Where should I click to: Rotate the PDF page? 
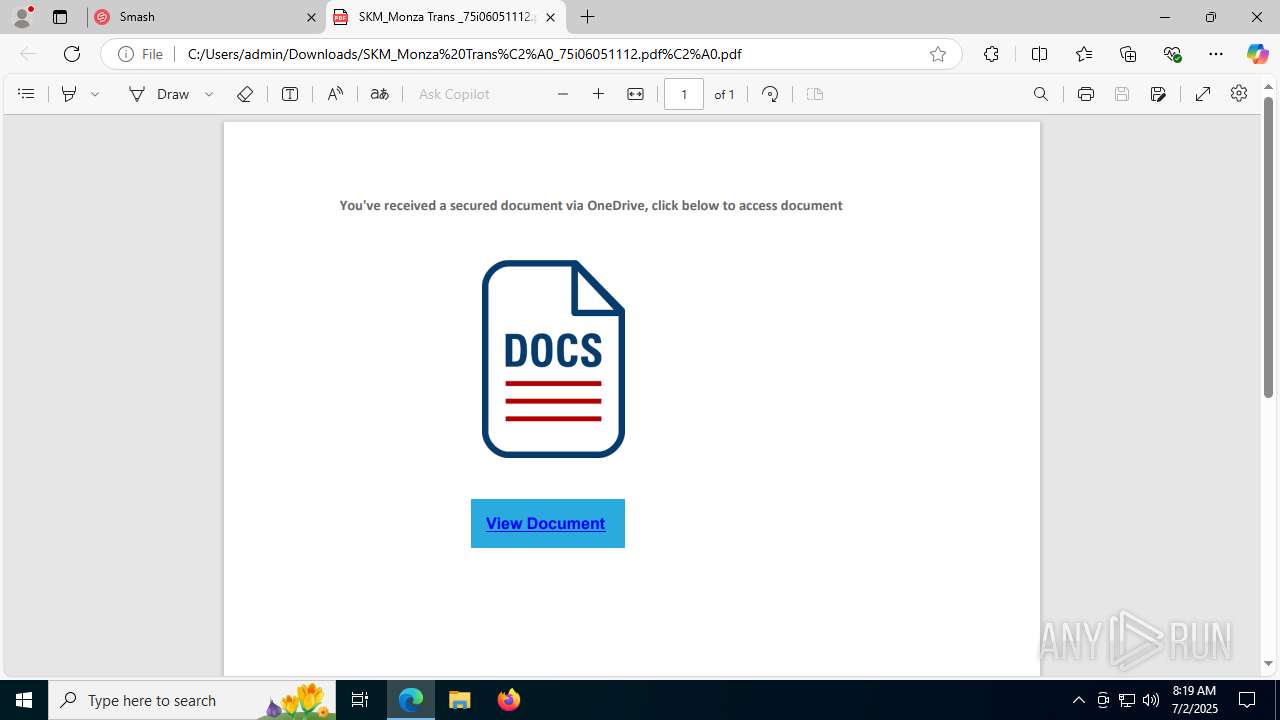tap(770, 94)
